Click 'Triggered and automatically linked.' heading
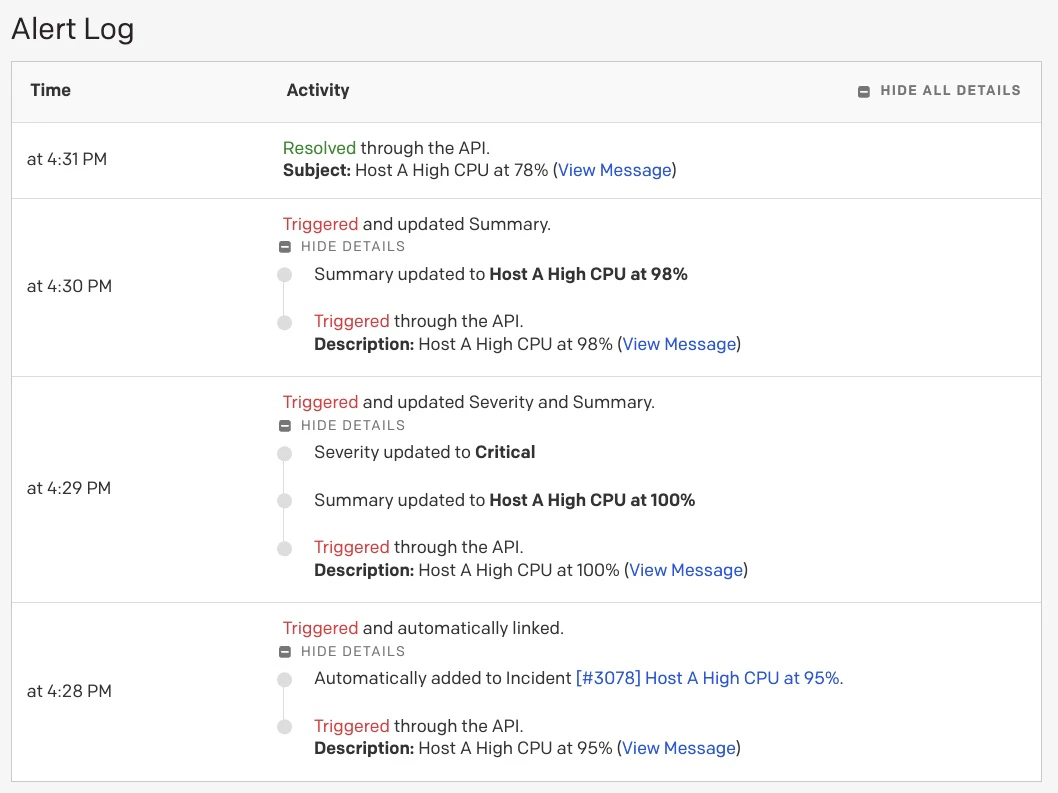 click(423, 628)
